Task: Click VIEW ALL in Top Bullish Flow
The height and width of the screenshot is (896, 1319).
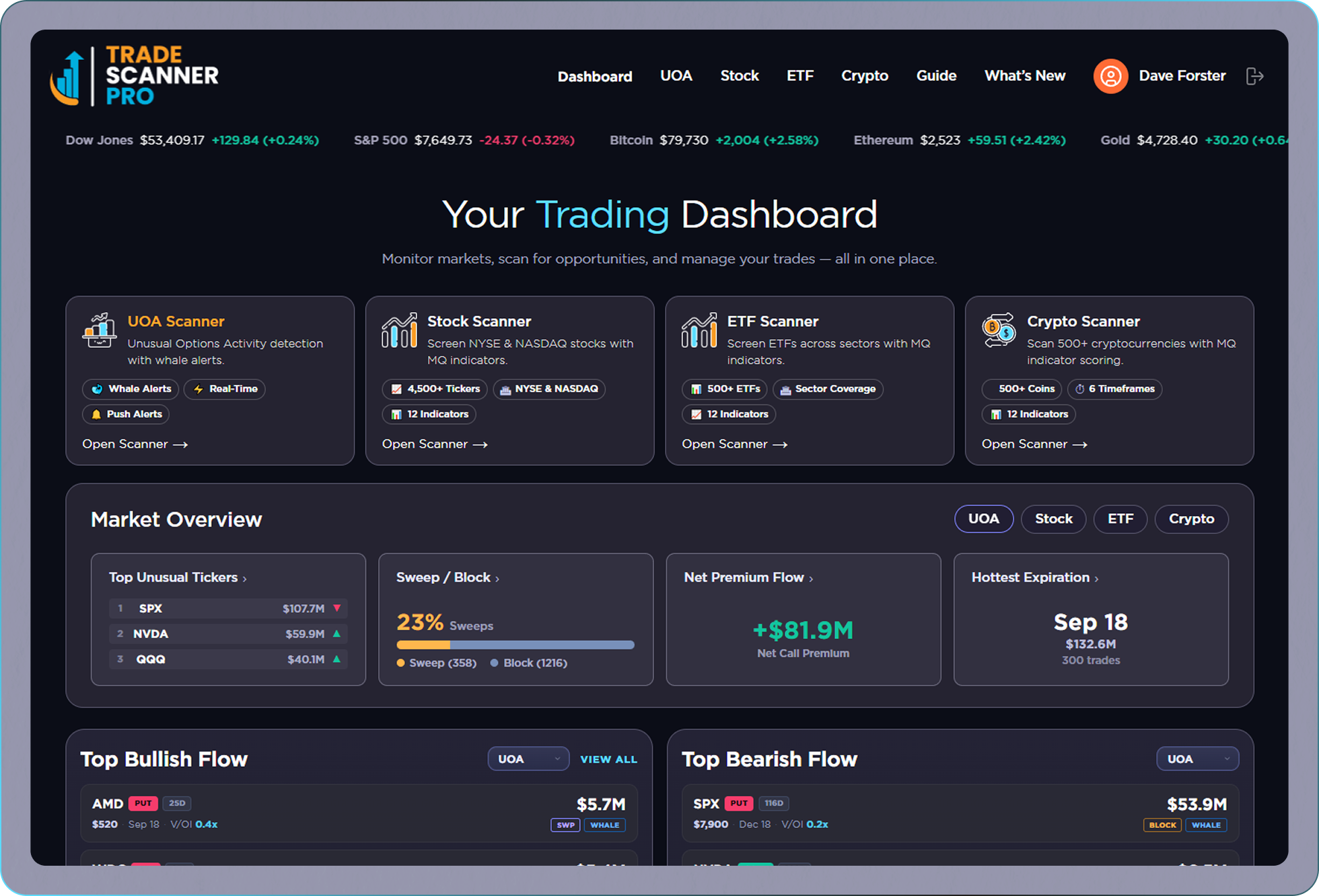Action: tap(608, 759)
